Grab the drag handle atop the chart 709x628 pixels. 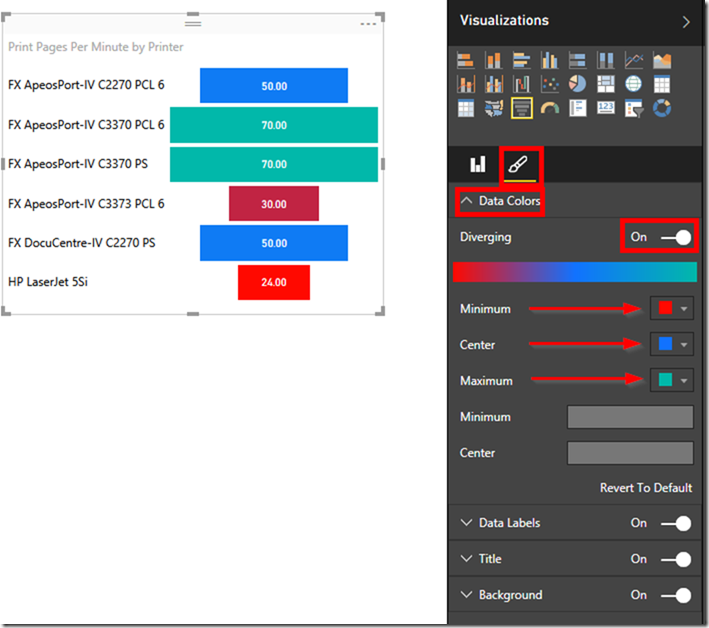pyautogui.click(x=193, y=23)
